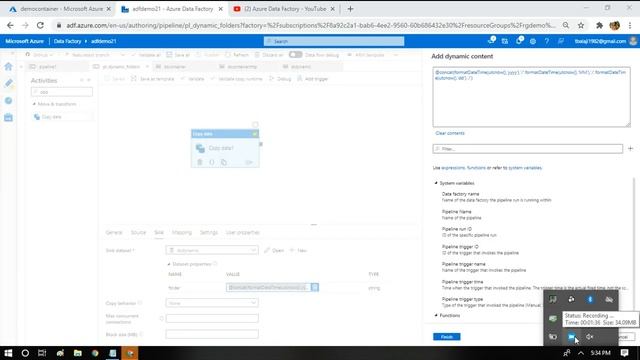Select Pipeline trigger time system variable

[x=534, y=285]
